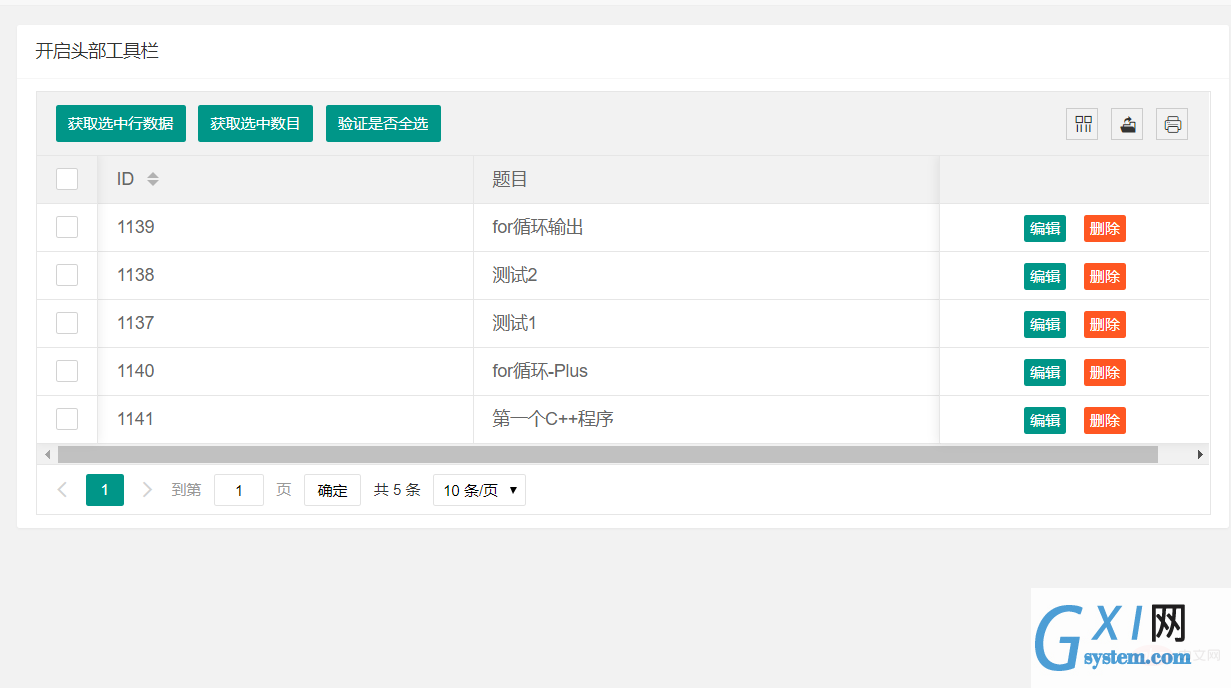The height and width of the screenshot is (688, 1231).
Task: Click the 共 5 条 total count text
Action: (397, 490)
